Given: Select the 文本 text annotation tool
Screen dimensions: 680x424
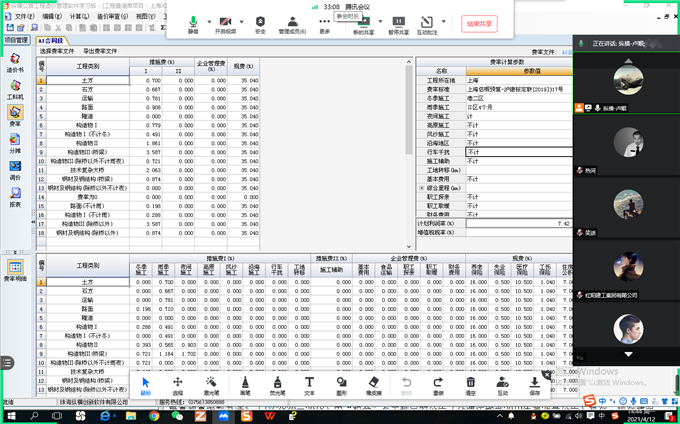Looking at the screenshot, I should [309, 385].
